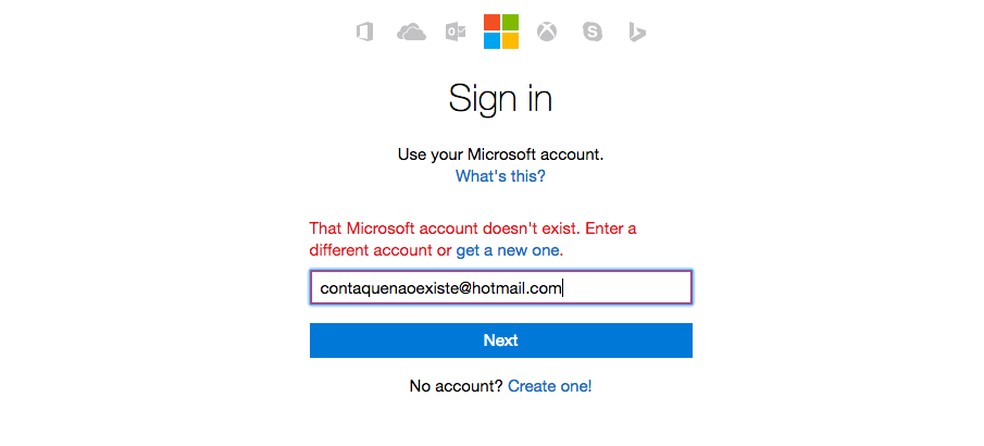
Task: Click the green square of Microsoft logo
Action: click(x=509, y=22)
